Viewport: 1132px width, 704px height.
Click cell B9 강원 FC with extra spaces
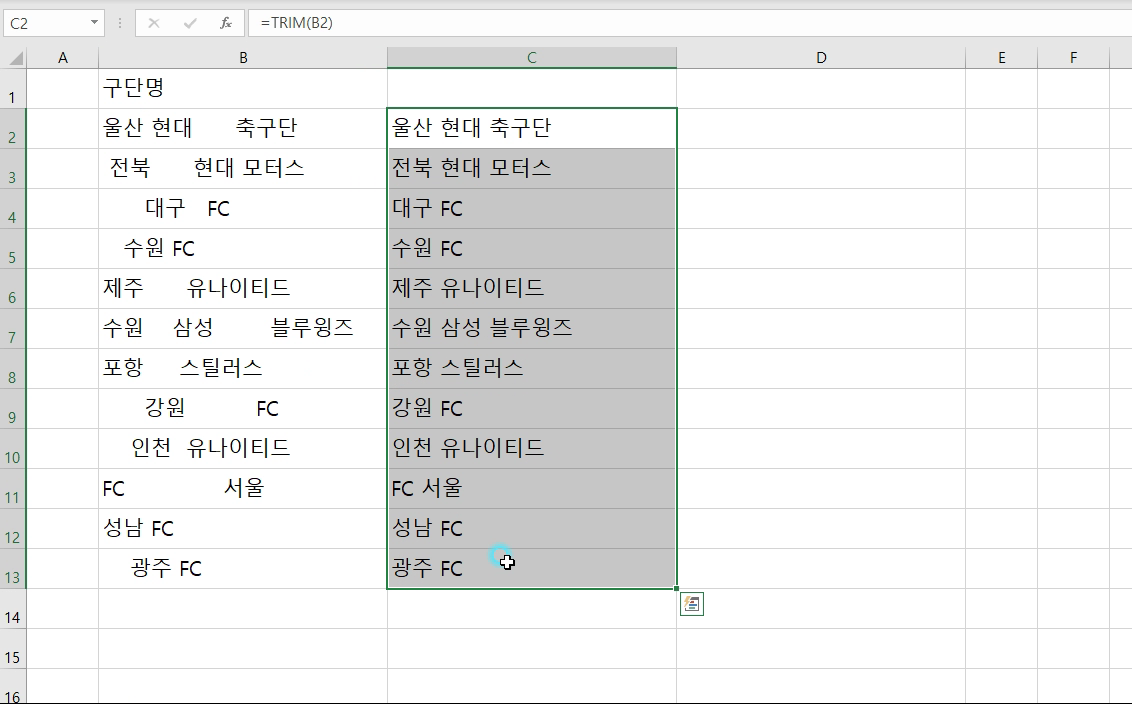[x=243, y=409]
